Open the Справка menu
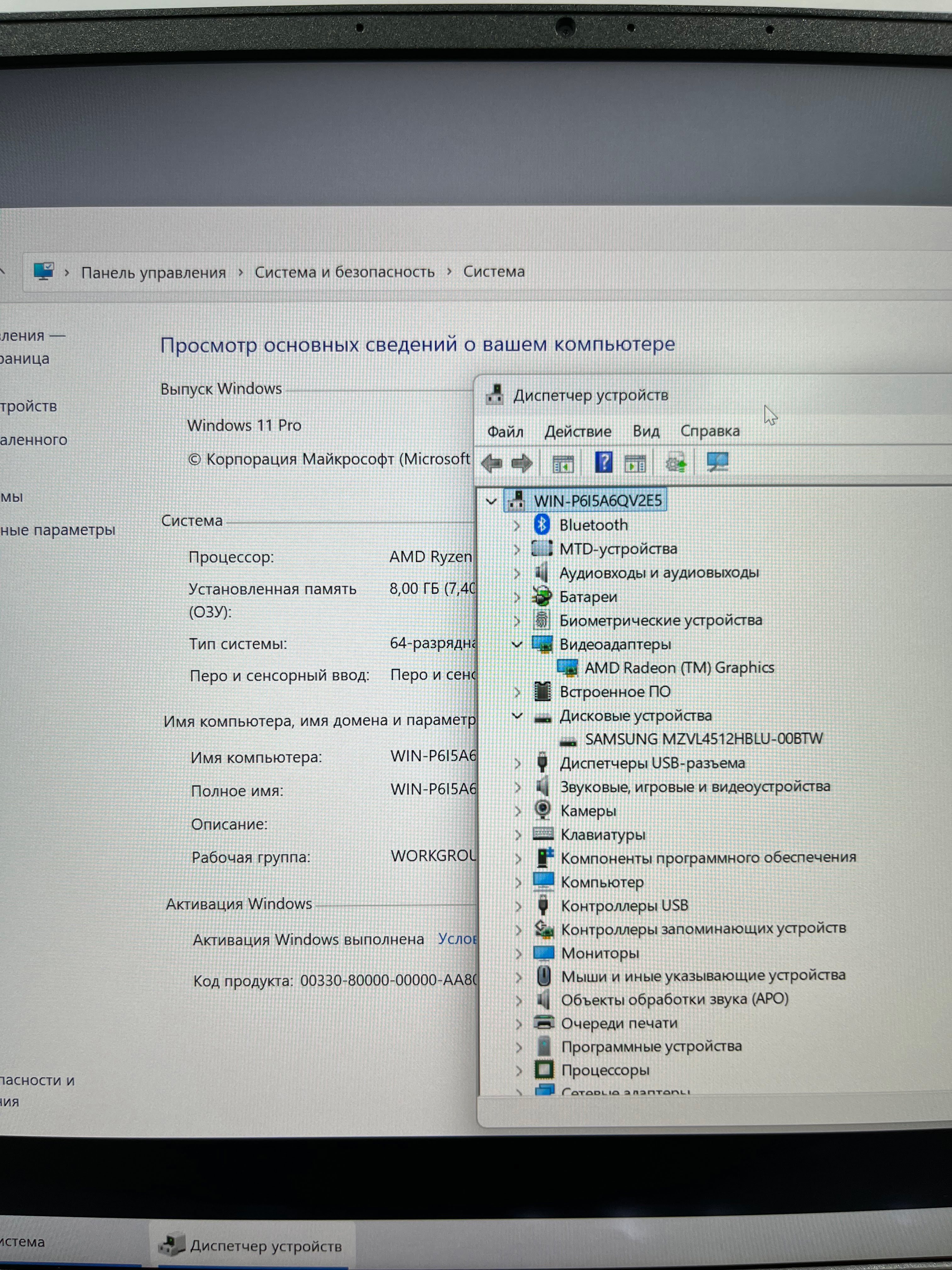This screenshot has width=952, height=1270. coord(710,431)
